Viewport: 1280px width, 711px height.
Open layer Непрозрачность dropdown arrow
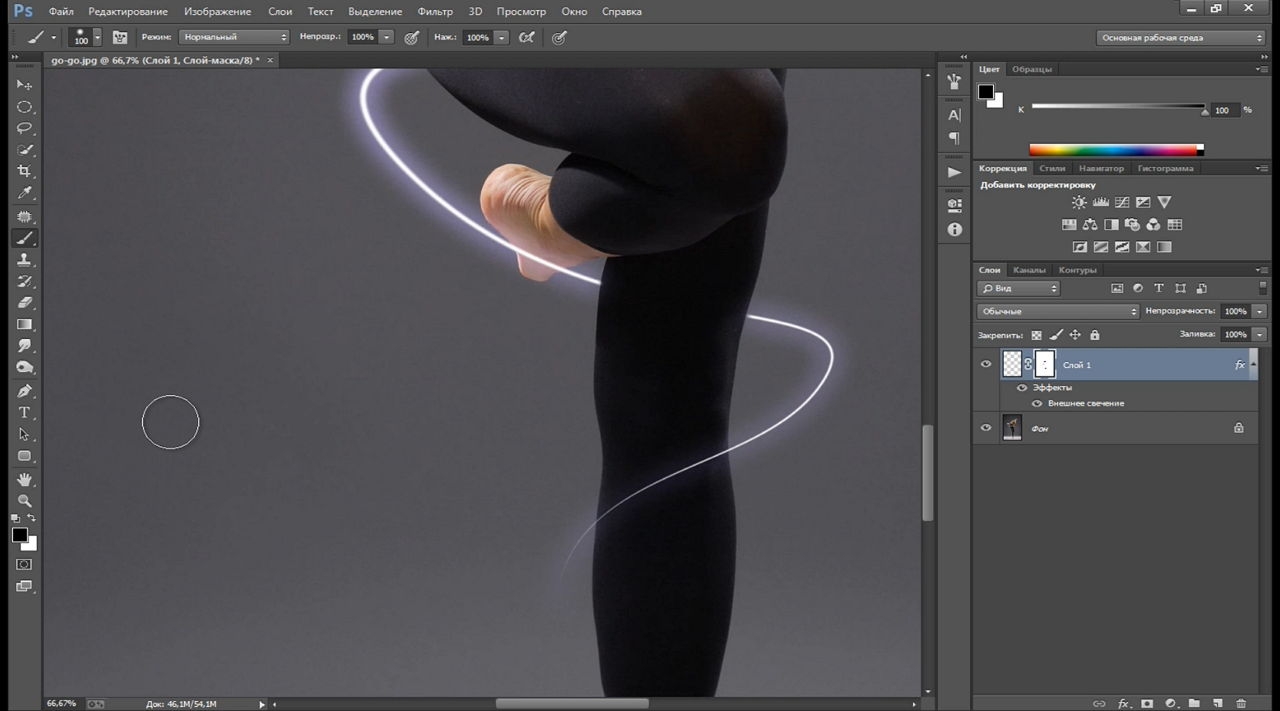click(1259, 311)
